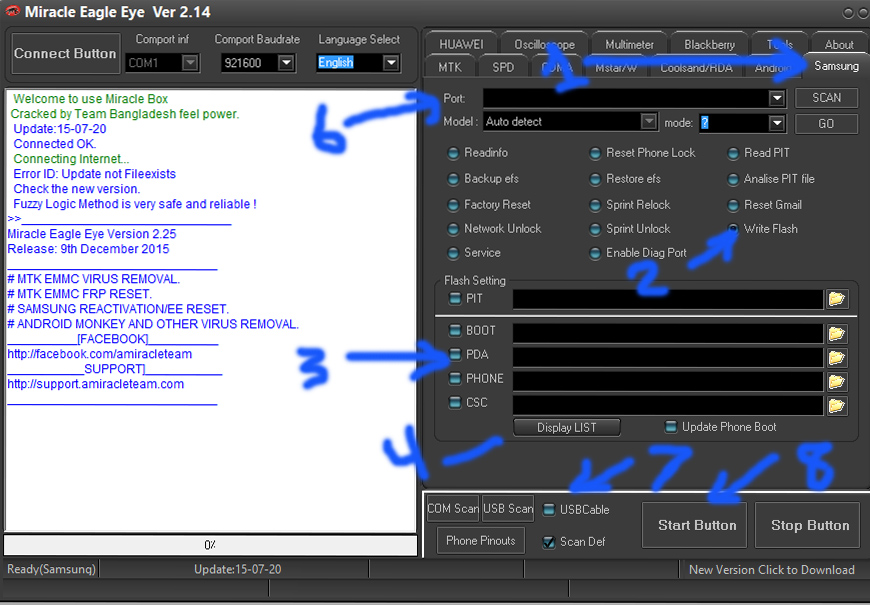Image resolution: width=870 pixels, height=605 pixels.
Task: Click the SCAN button
Action: [826, 98]
